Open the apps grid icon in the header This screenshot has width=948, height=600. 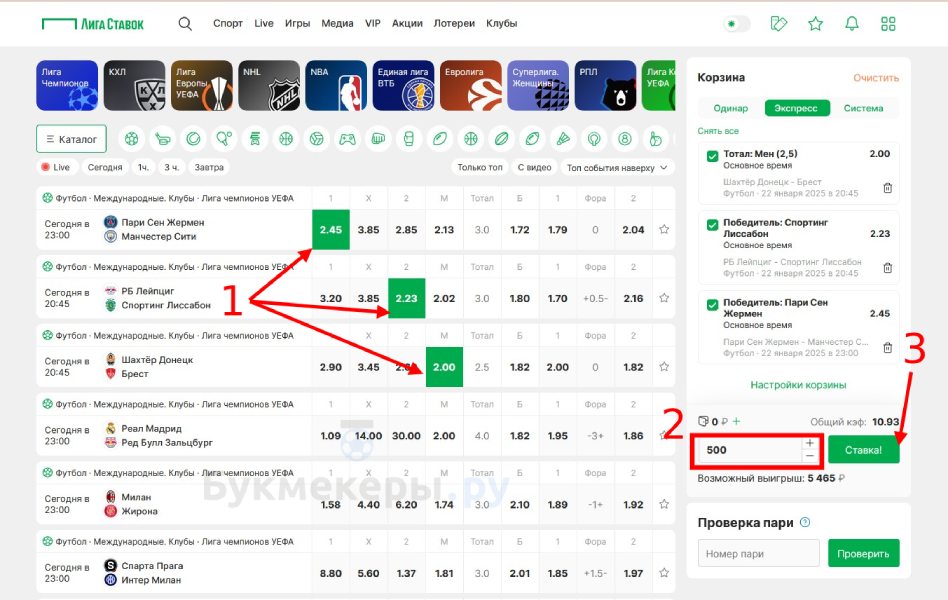pos(888,24)
